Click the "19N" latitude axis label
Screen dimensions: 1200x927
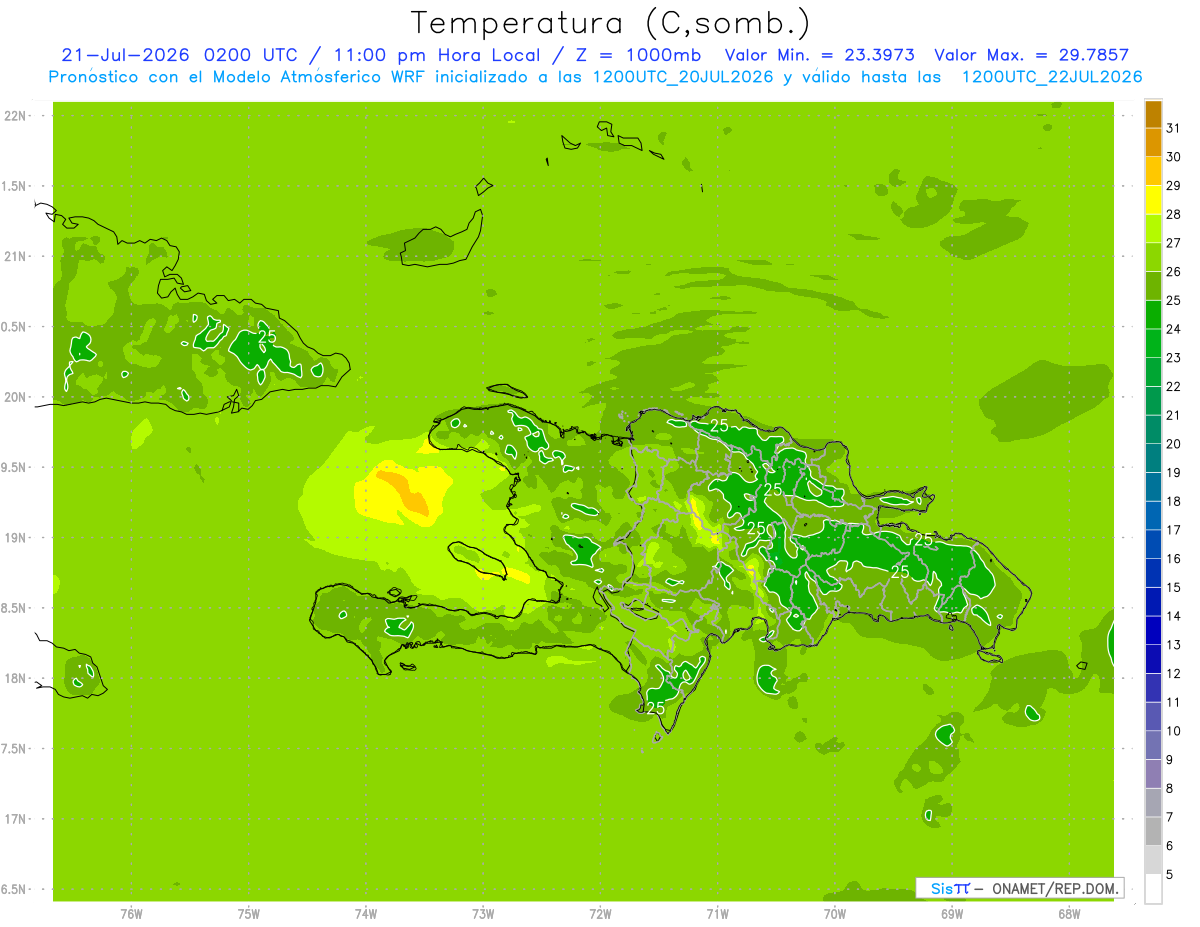[x=16, y=538]
